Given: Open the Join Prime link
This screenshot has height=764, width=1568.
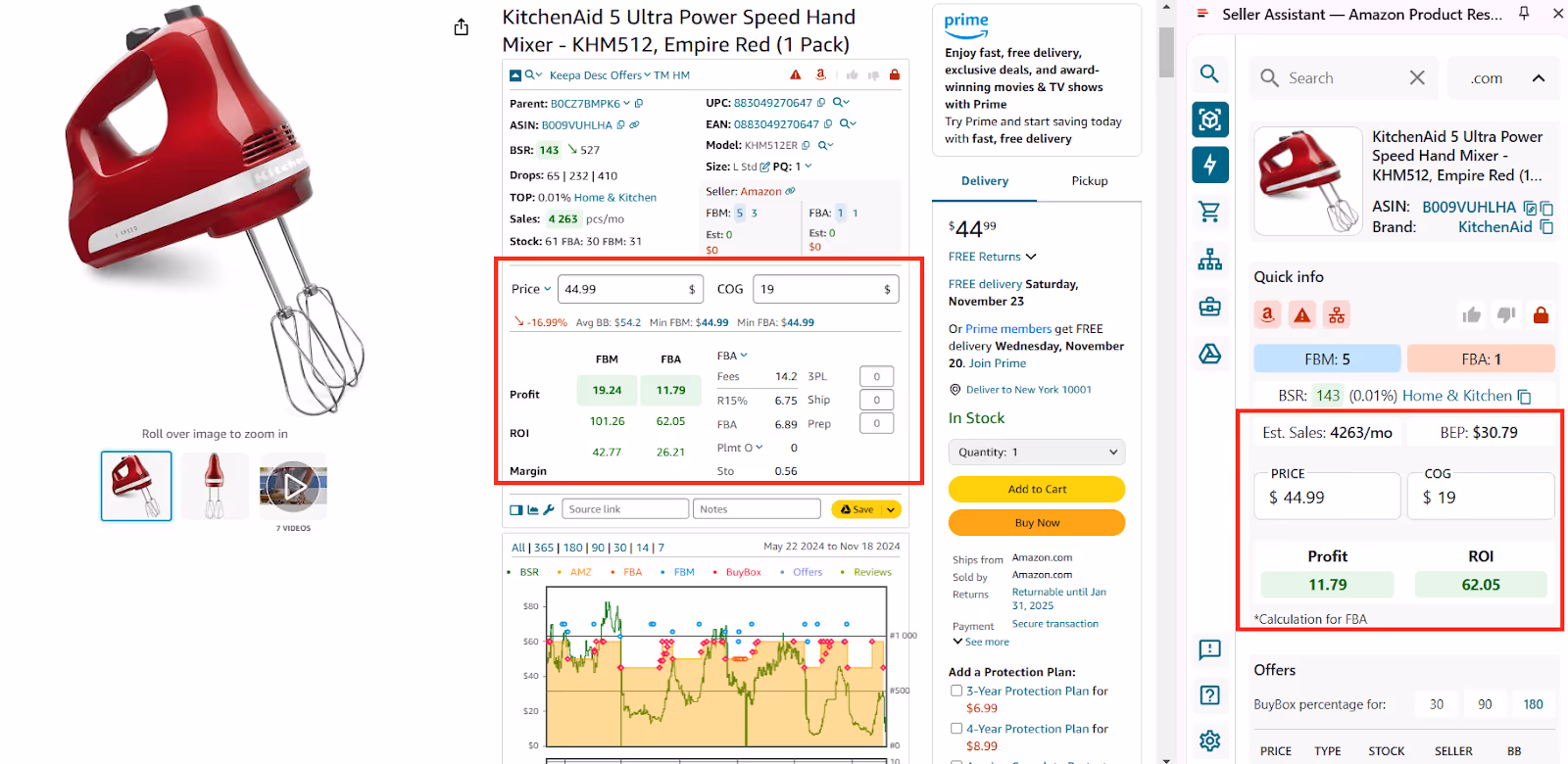Looking at the screenshot, I should (998, 363).
